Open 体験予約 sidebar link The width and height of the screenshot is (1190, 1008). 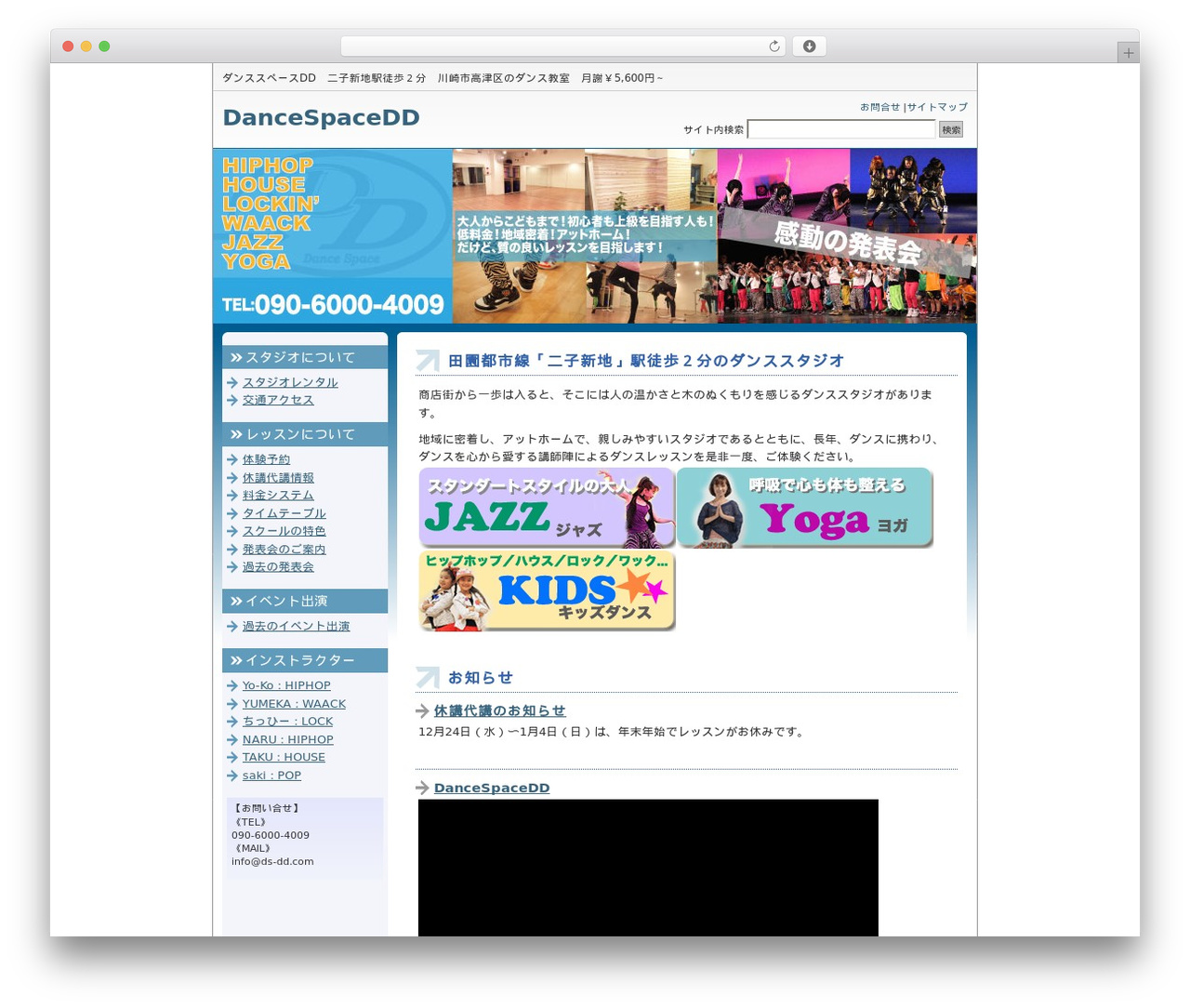[x=266, y=459]
